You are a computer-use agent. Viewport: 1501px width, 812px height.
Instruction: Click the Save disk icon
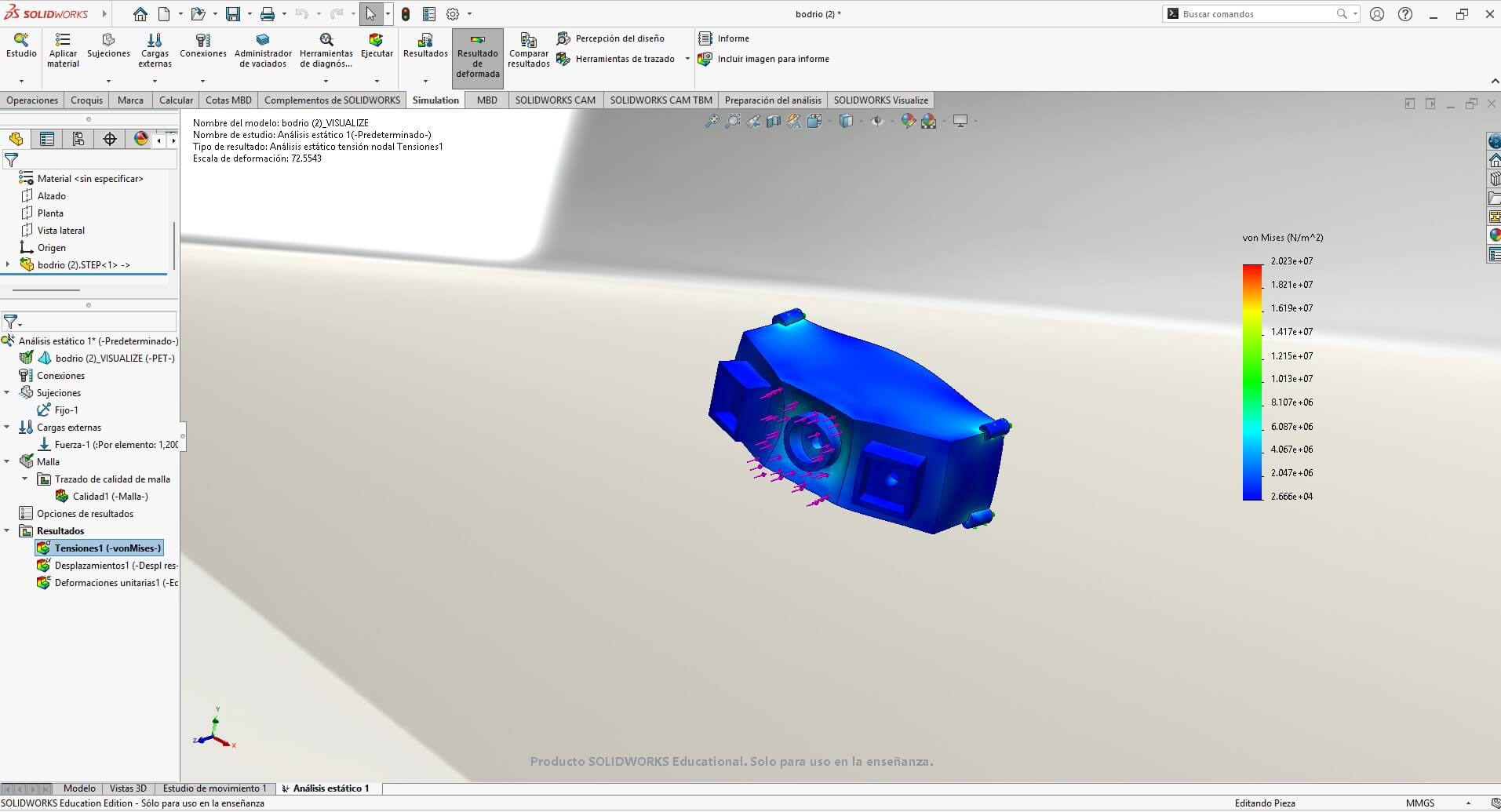pyautogui.click(x=233, y=14)
